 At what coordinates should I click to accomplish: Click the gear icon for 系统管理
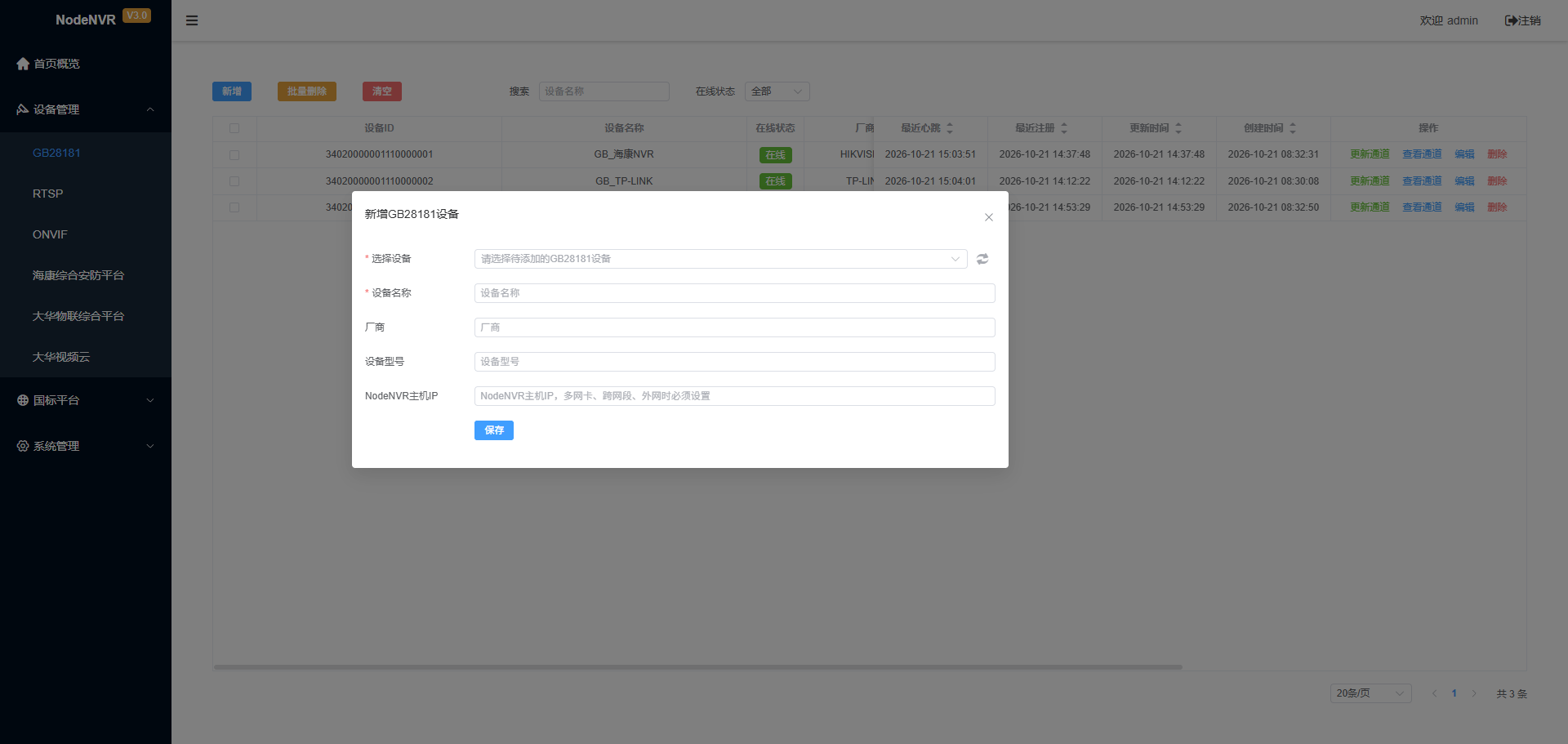pyautogui.click(x=23, y=446)
